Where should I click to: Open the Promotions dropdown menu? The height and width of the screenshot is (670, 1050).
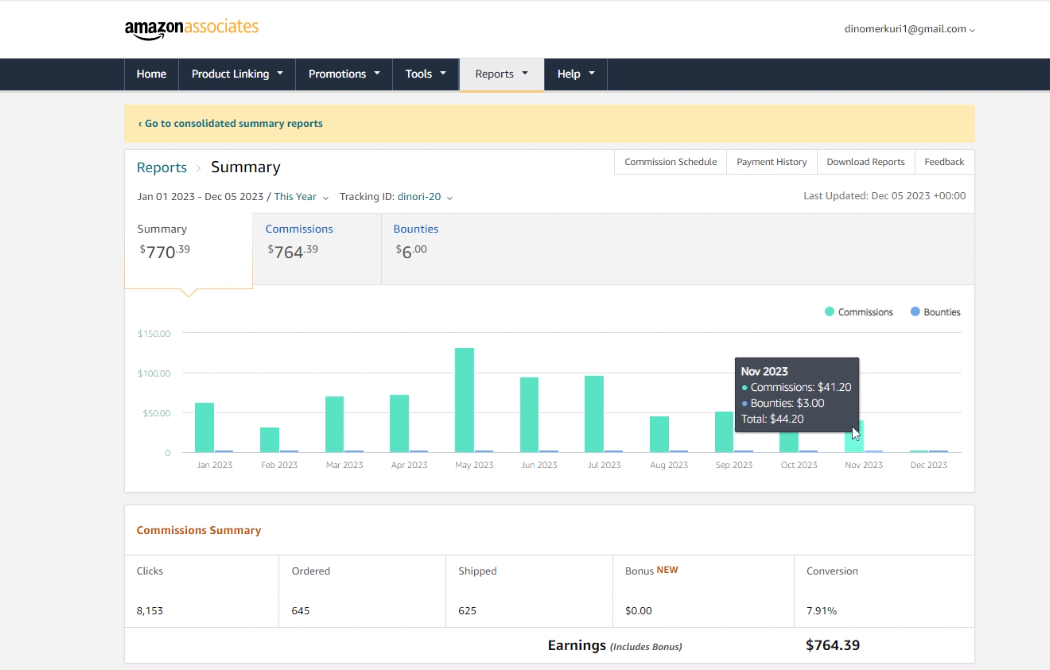(x=344, y=74)
